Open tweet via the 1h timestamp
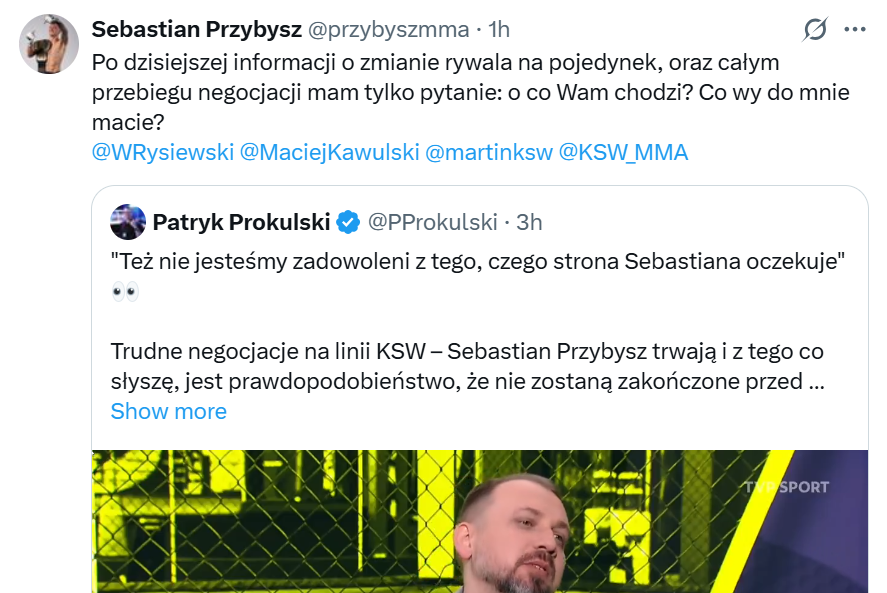 tap(498, 30)
